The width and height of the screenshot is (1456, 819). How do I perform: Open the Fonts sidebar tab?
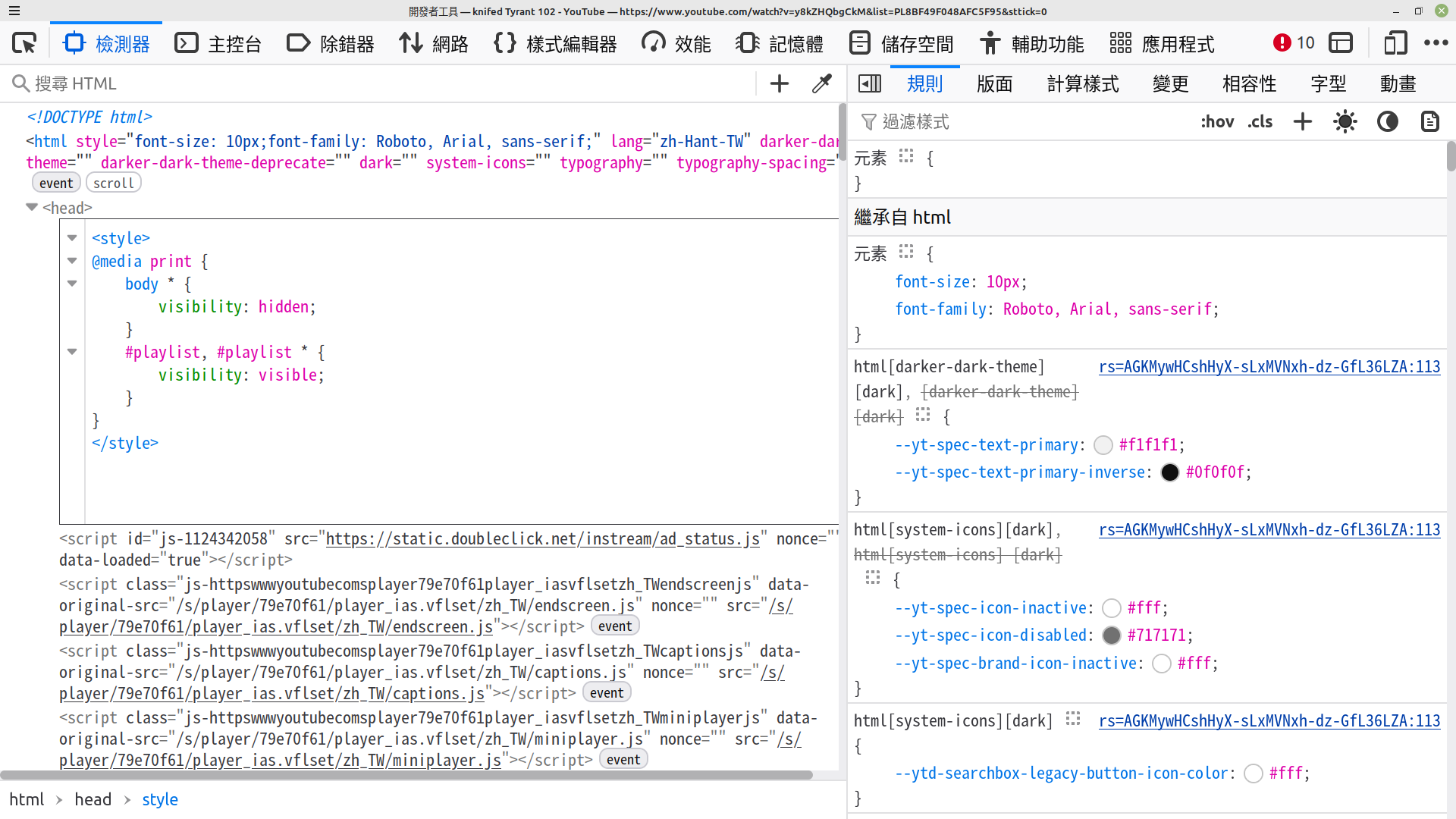click(1329, 83)
